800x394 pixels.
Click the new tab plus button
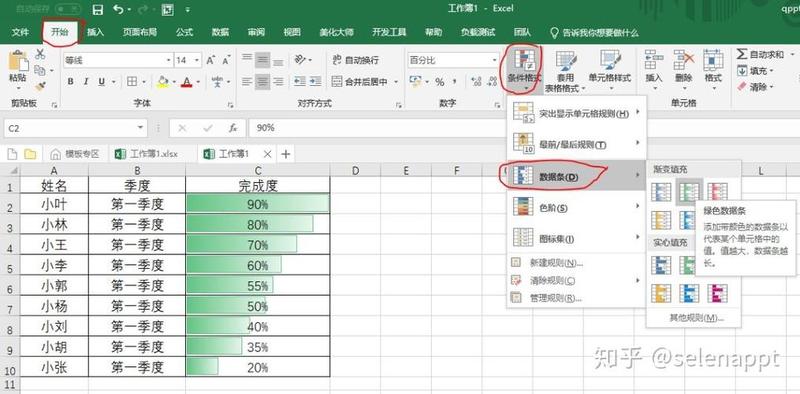pyautogui.click(x=286, y=154)
